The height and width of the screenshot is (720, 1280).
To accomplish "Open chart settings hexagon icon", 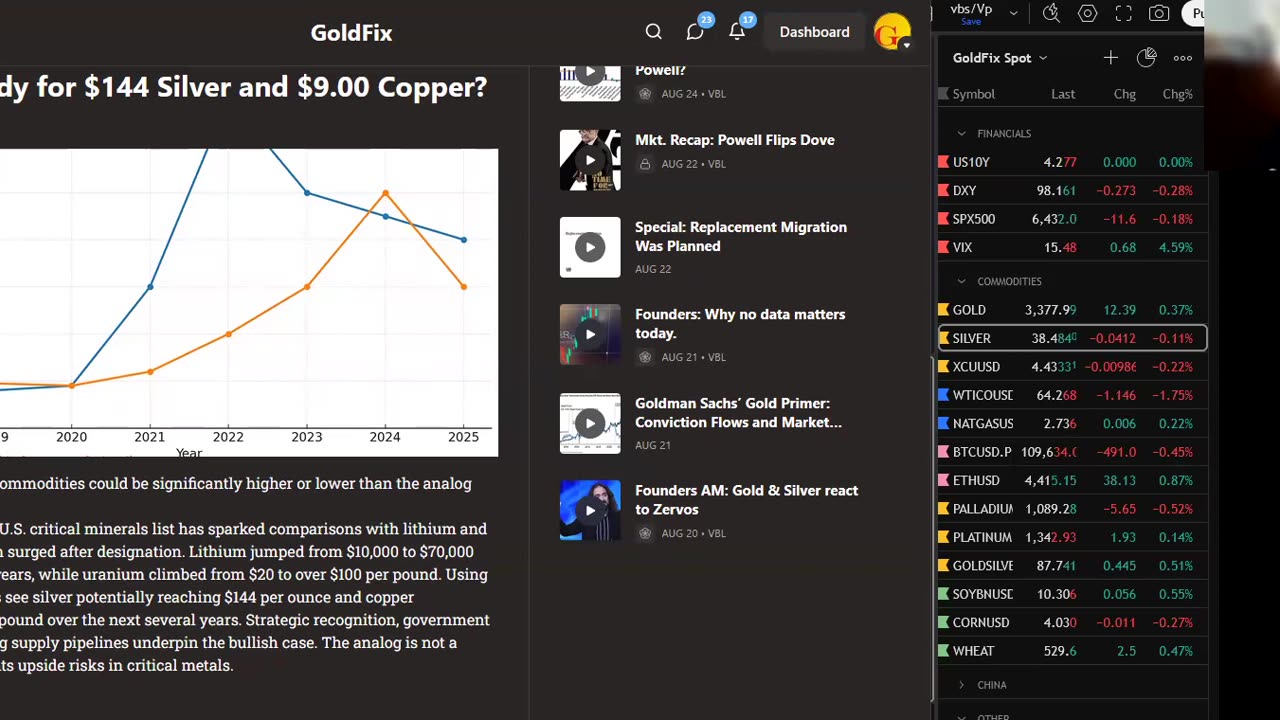I will coord(1088,13).
